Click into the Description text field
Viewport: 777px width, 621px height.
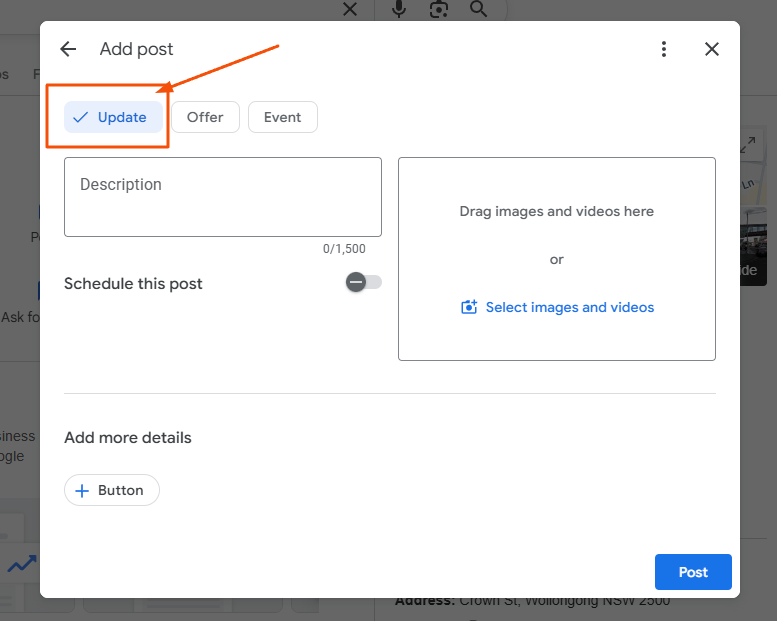click(x=222, y=197)
